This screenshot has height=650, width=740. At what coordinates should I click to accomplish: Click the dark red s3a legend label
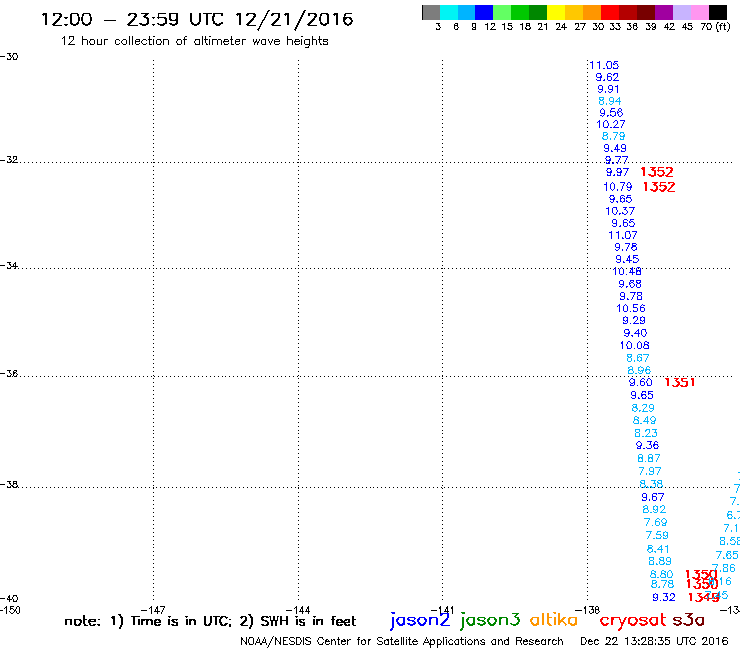[x=688, y=620]
